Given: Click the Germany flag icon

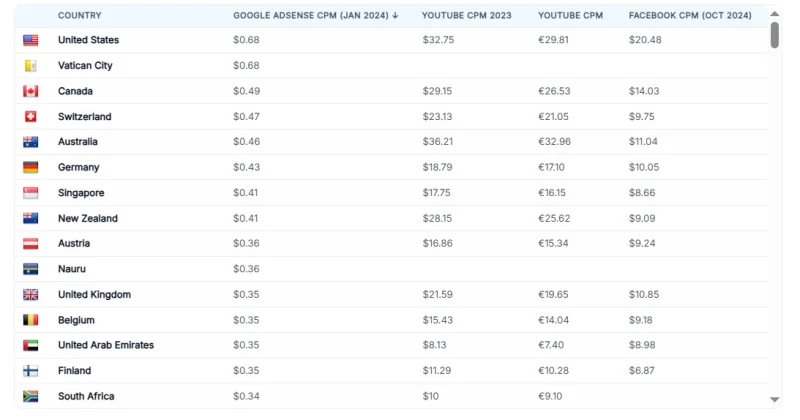Looking at the screenshot, I should tap(31, 167).
